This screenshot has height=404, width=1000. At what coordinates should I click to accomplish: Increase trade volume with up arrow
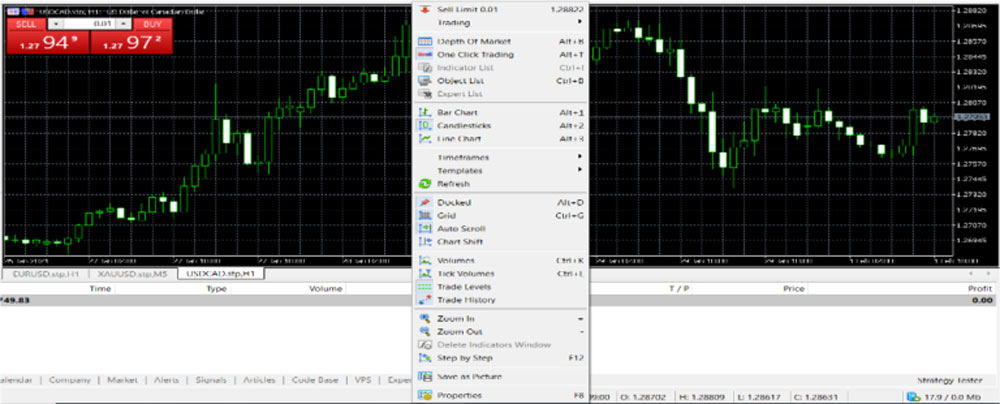[x=124, y=24]
